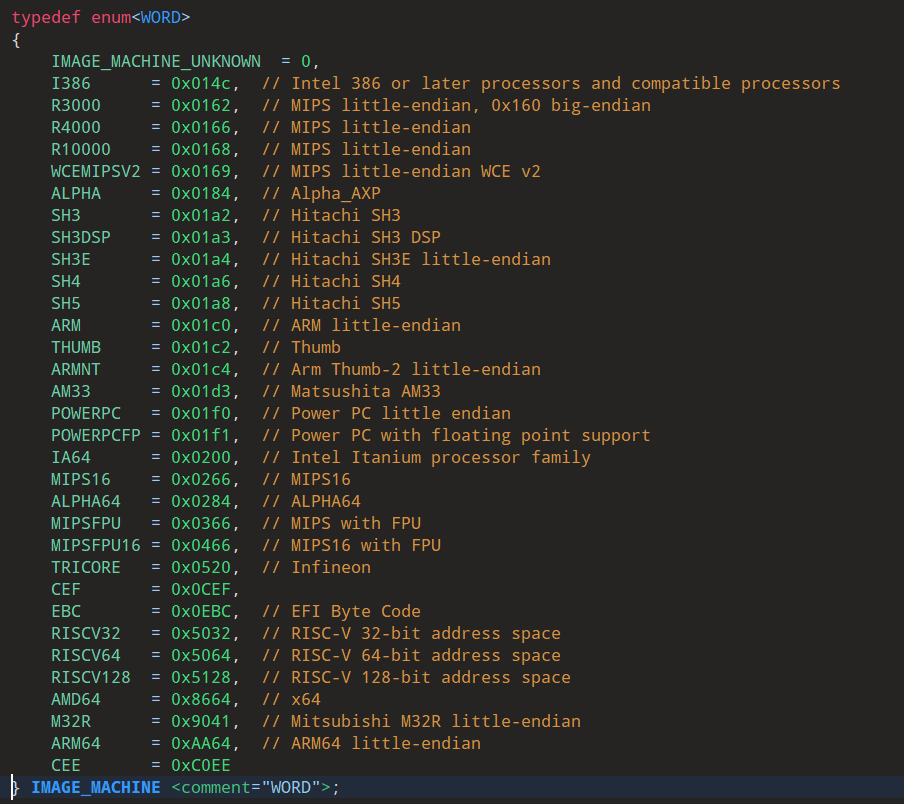Click the 'ARM little-endian' comment
The image size is (904, 804).
[376, 325]
